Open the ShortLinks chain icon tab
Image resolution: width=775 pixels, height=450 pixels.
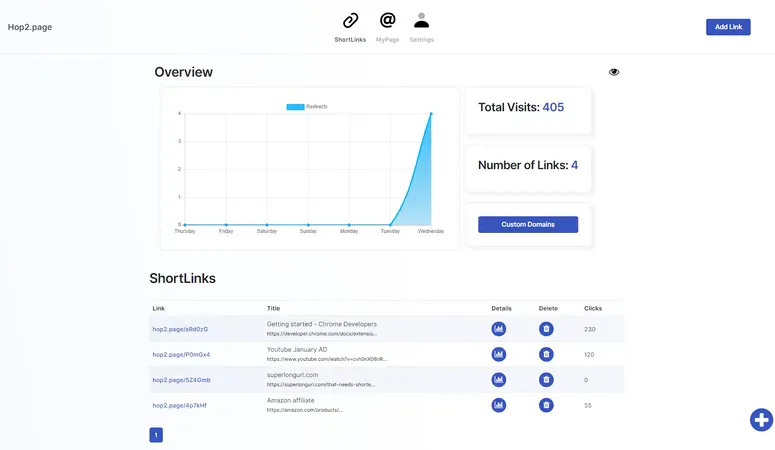350,21
